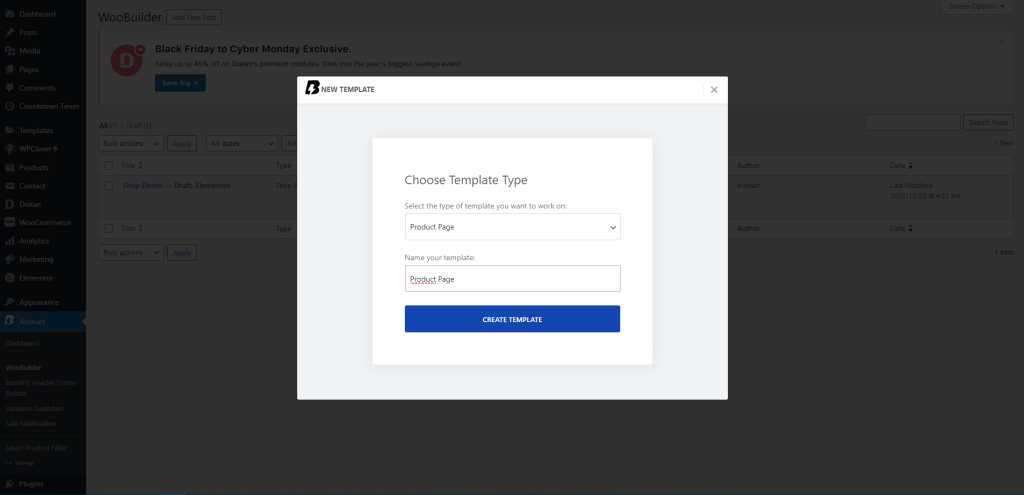Click the Appearance brush icon
Image resolution: width=1024 pixels, height=495 pixels.
pos(9,302)
